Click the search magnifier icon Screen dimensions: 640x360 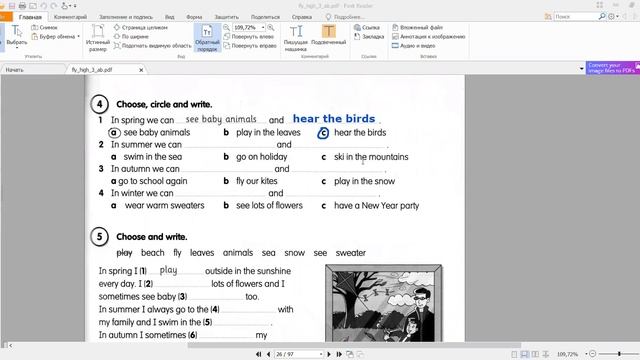pos(602,17)
